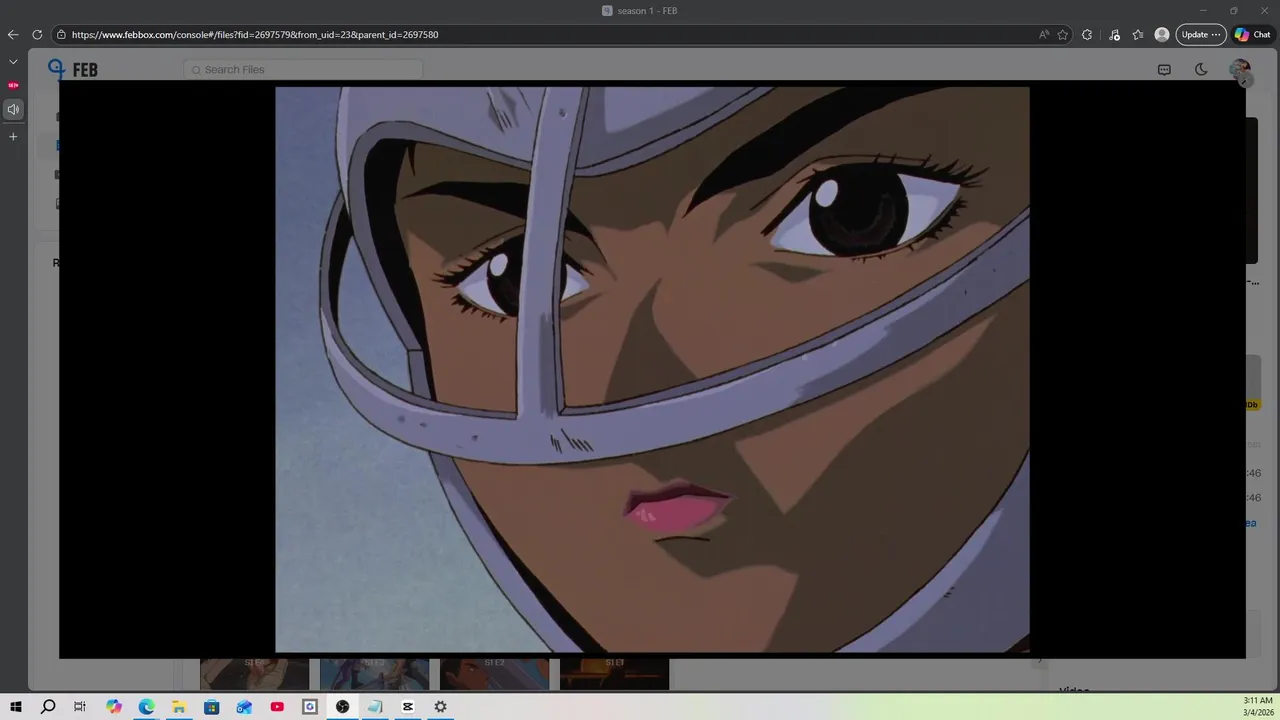Screen dimensions: 1280x720
Task: Select the S1 E4 thumbnail below the player
Action: tap(254, 674)
